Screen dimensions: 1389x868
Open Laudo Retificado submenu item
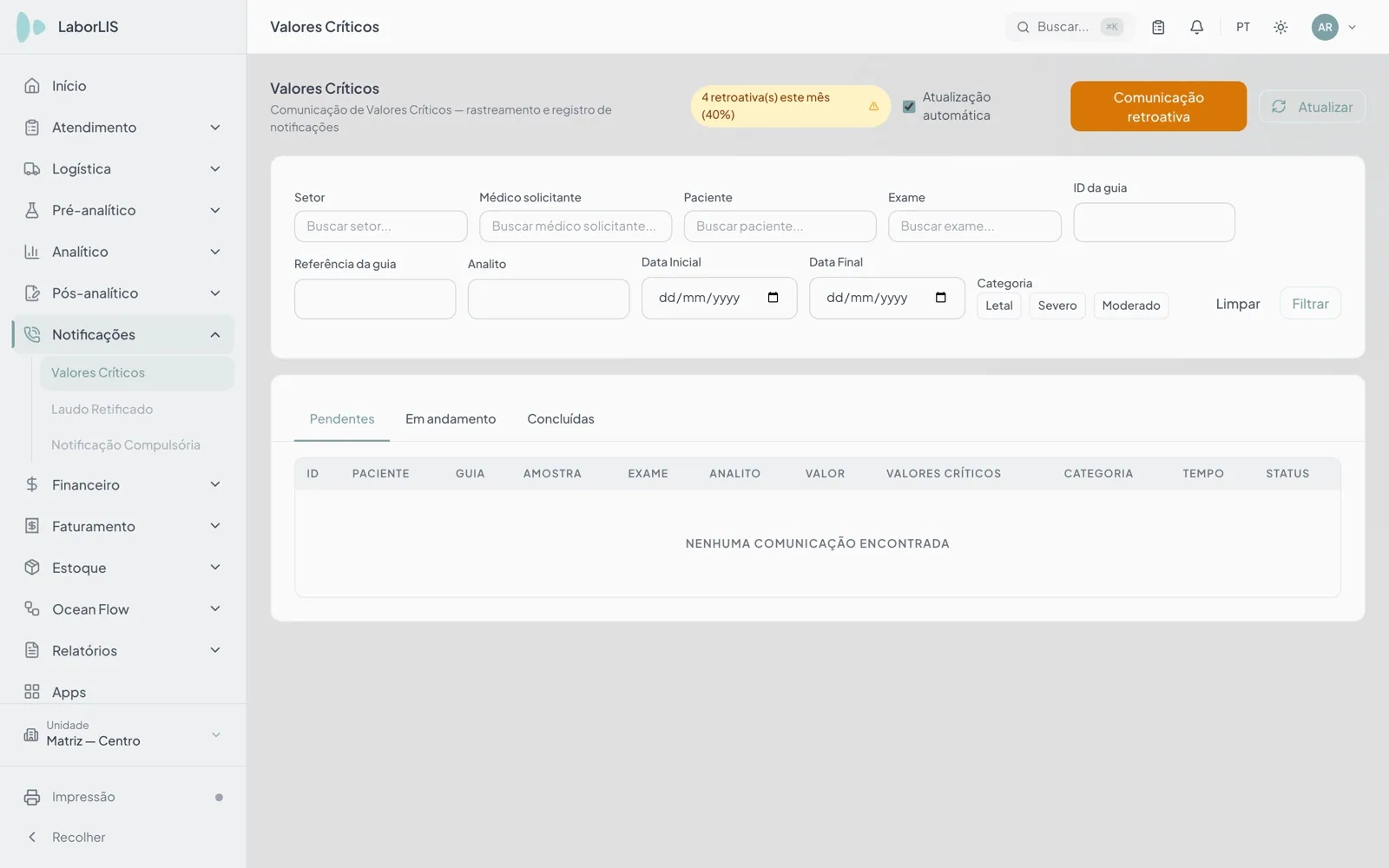(137, 409)
